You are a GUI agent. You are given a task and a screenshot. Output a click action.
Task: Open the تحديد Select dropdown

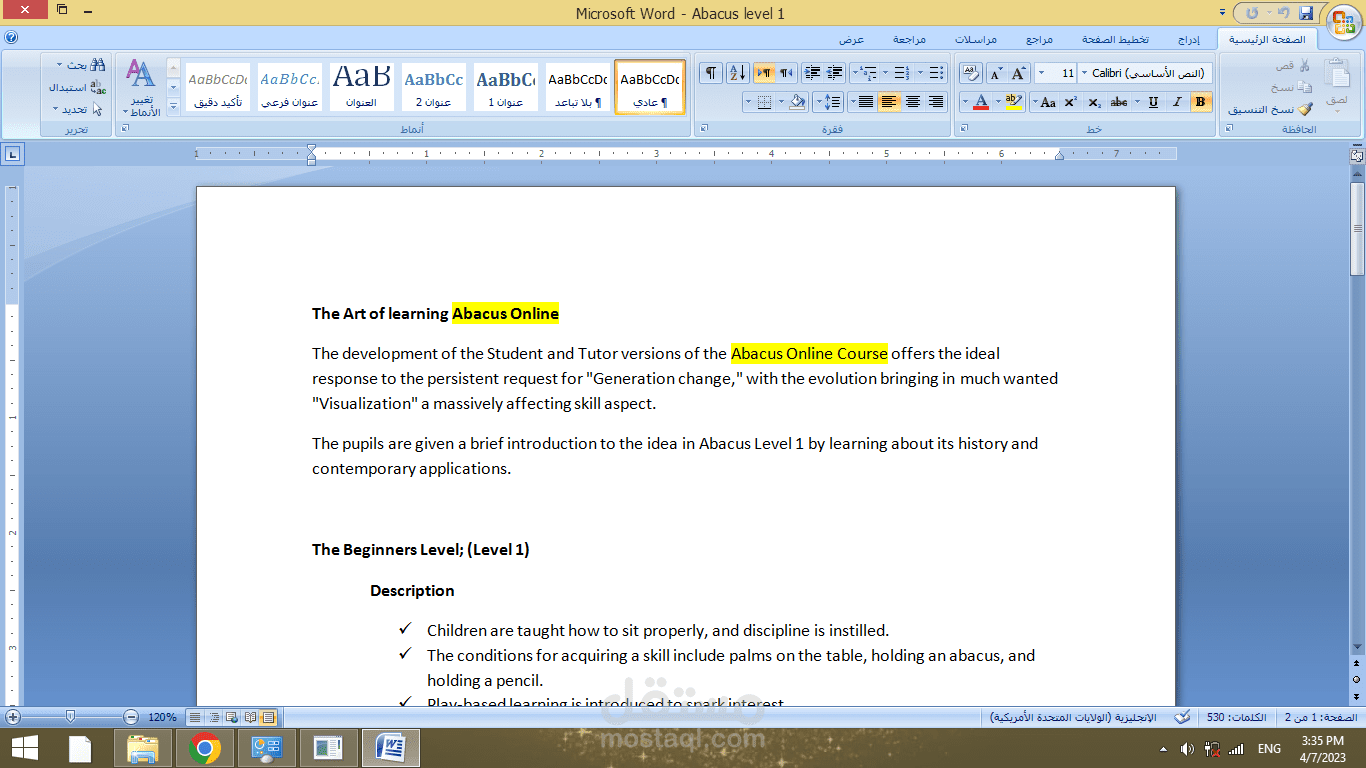tap(77, 109)
